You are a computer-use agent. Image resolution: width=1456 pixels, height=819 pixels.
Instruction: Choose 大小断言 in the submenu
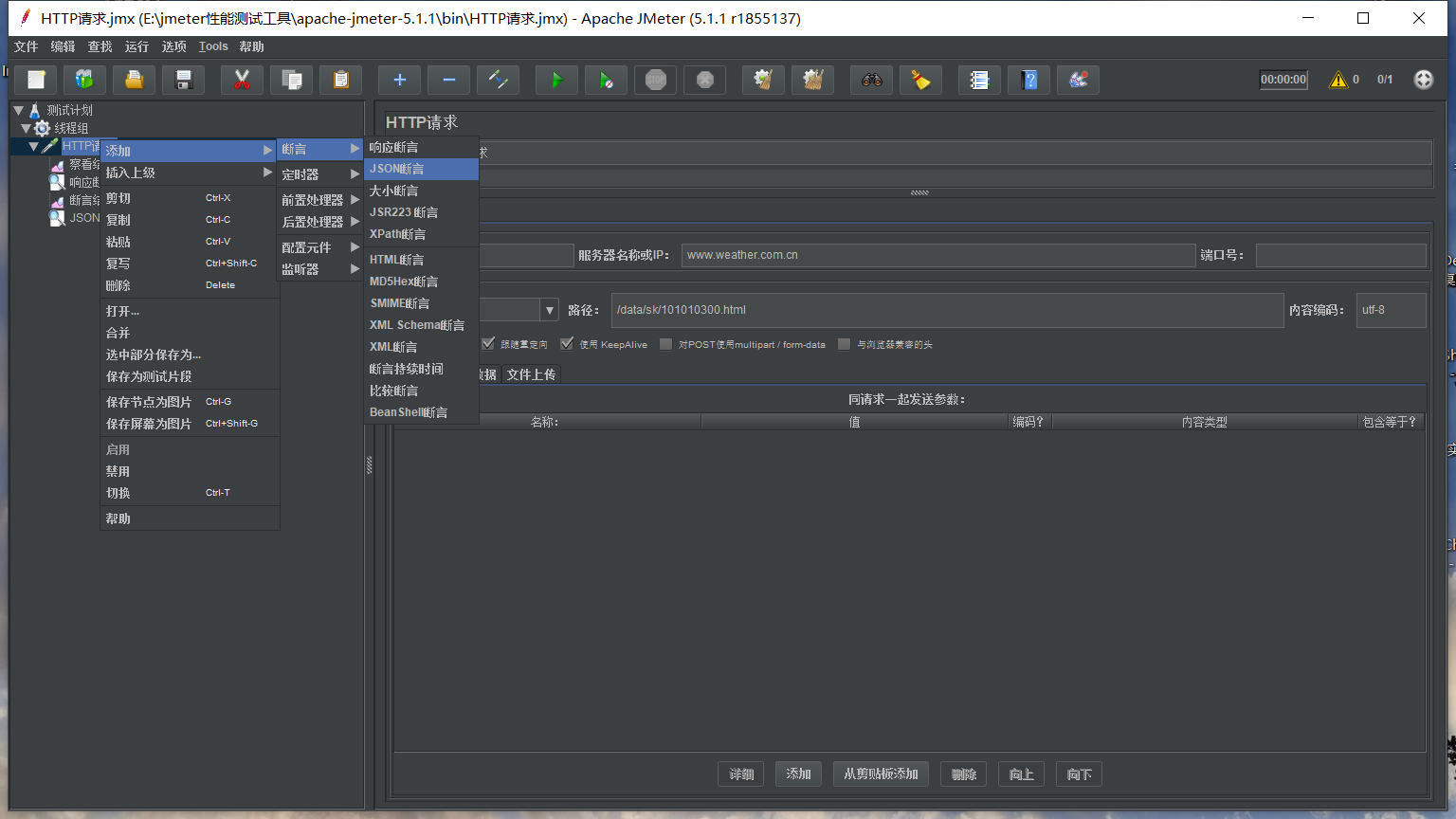422,191
